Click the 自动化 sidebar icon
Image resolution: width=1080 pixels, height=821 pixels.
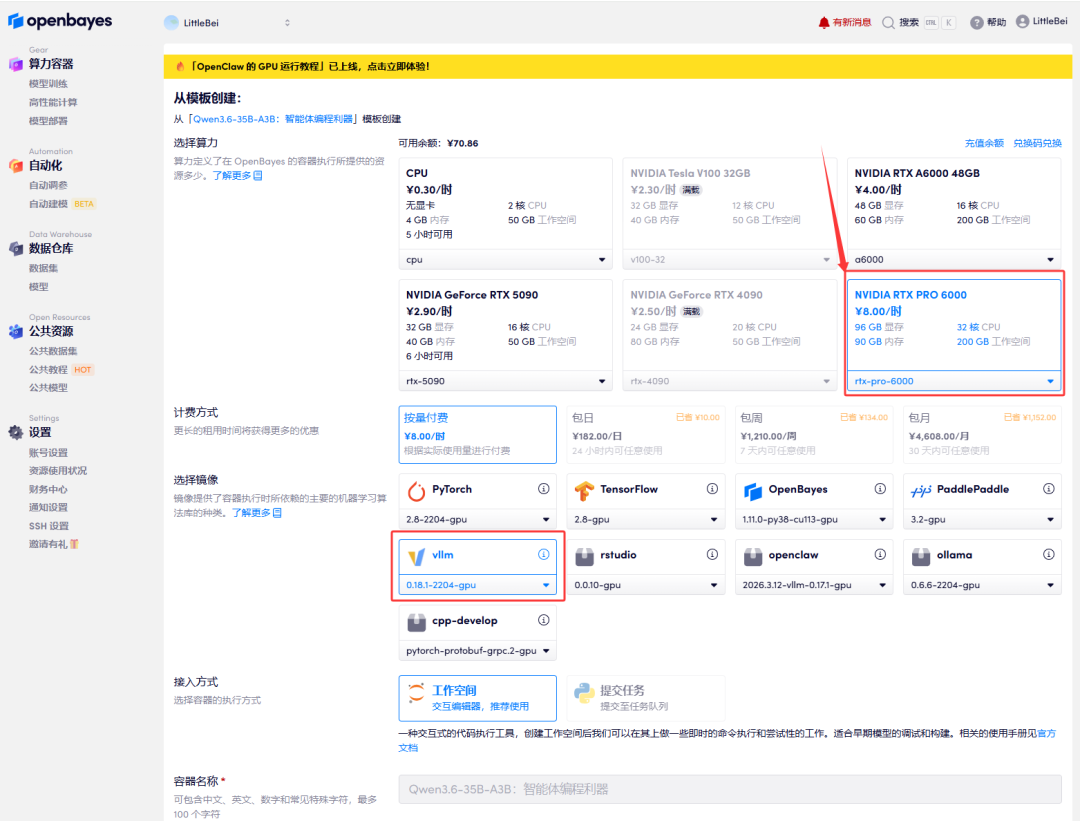tap(16, 165)
